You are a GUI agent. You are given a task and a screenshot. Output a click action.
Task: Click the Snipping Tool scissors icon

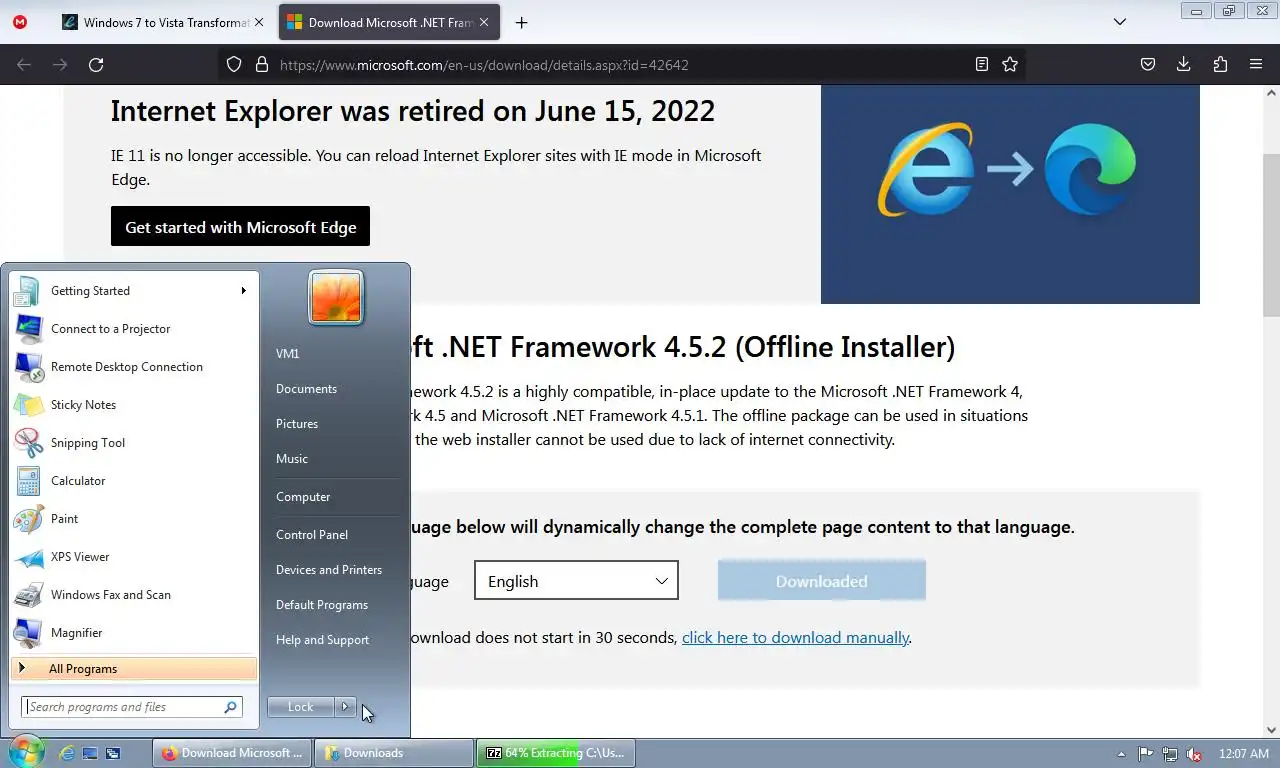click(x=28, y=443)
